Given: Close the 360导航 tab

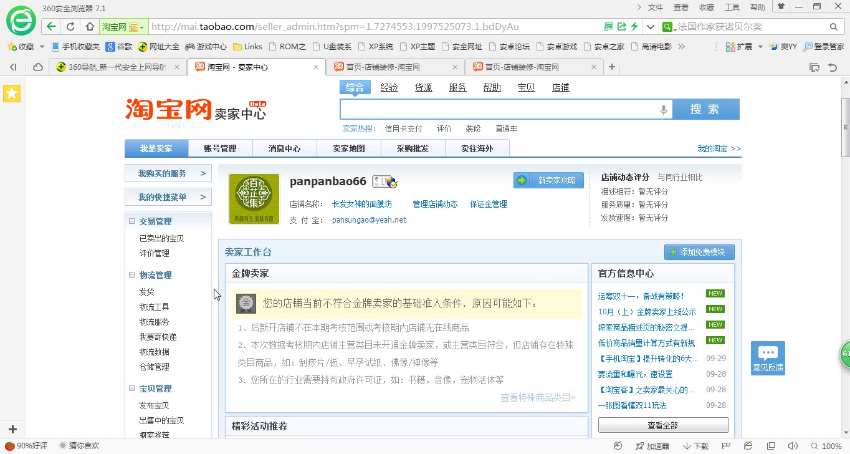Looking at the screenshot, I should [x=177, y=67].
